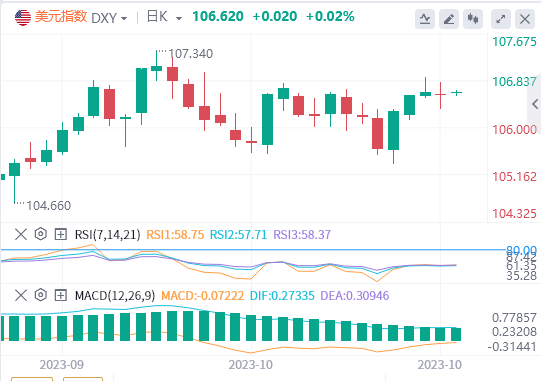
Task: Click the RSI(7,14,21) label
Action: point(108,235)
